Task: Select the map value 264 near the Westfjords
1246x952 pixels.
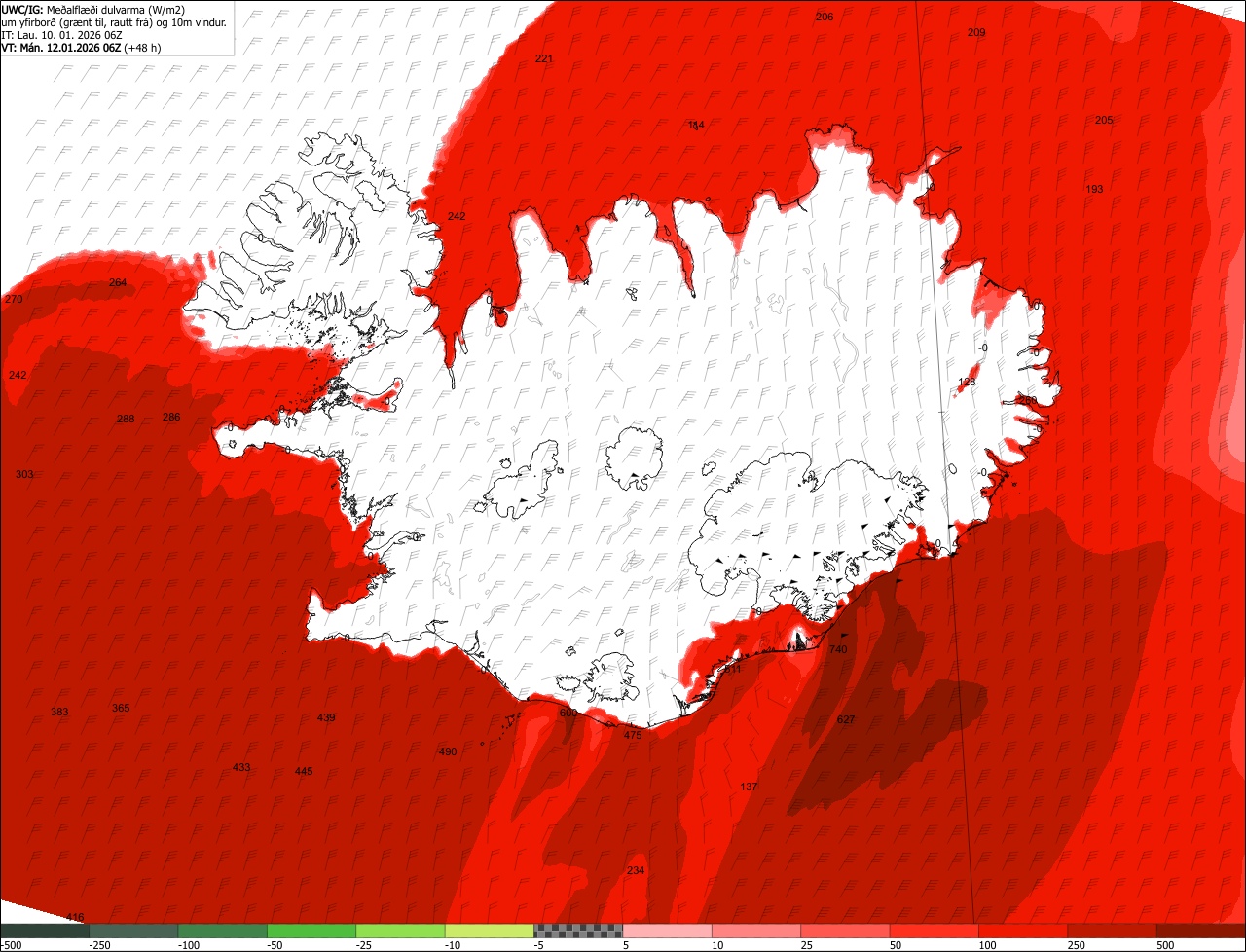Action: (x=118, y=282)
